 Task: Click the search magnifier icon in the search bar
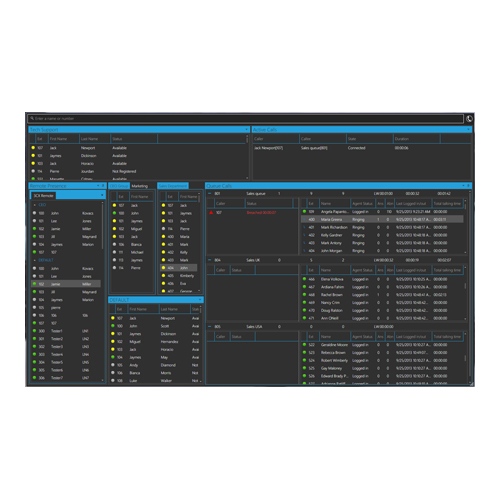[x=32, y=118]
